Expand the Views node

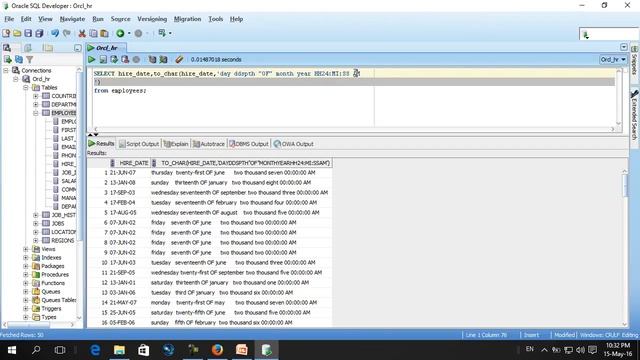click(x=26, y=249)
